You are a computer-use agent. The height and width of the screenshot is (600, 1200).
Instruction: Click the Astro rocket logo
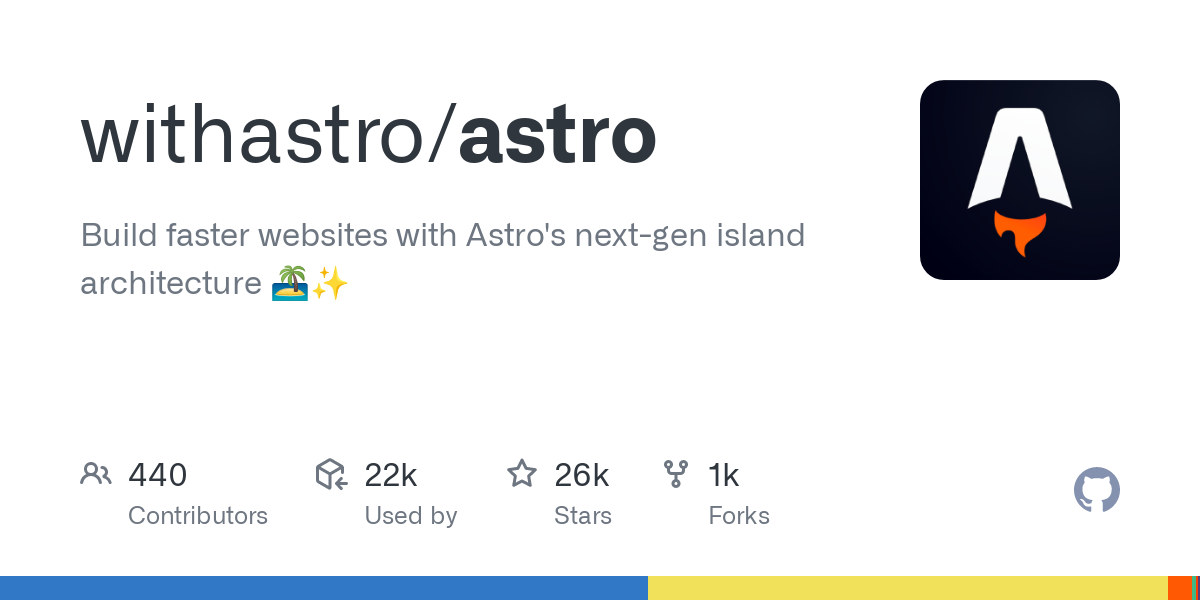click(x=1019, y=180)
